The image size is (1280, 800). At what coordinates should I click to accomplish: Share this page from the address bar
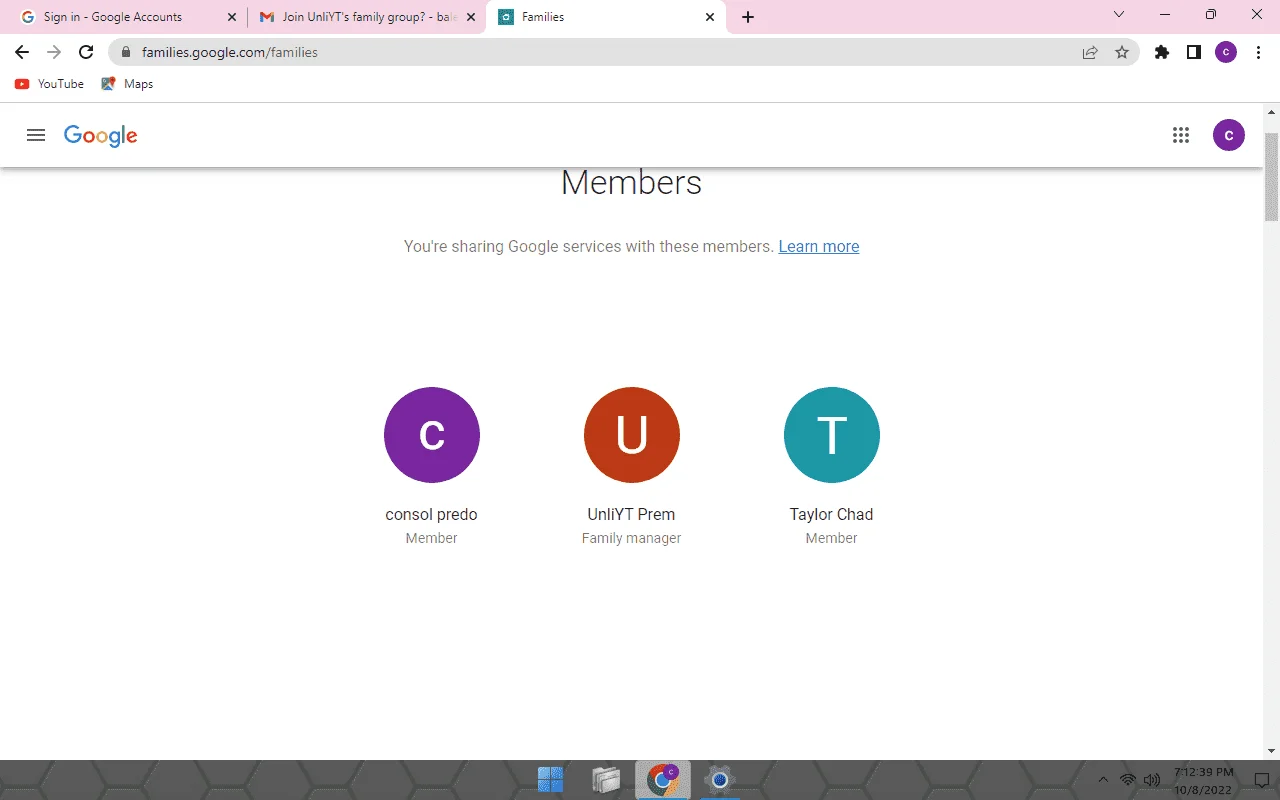(x=1090, y=52)
